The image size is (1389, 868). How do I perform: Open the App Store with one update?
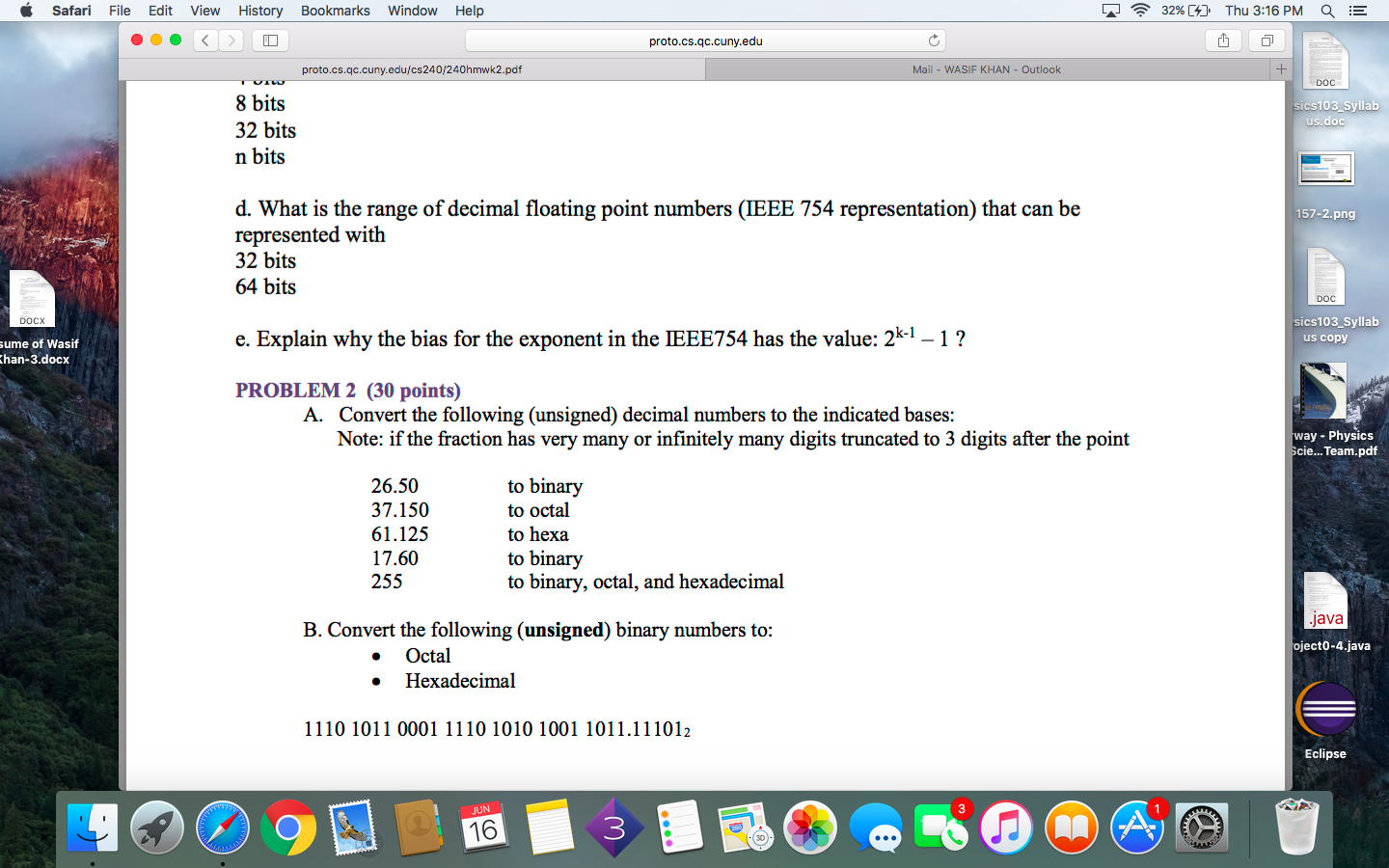click(1135, 827)
